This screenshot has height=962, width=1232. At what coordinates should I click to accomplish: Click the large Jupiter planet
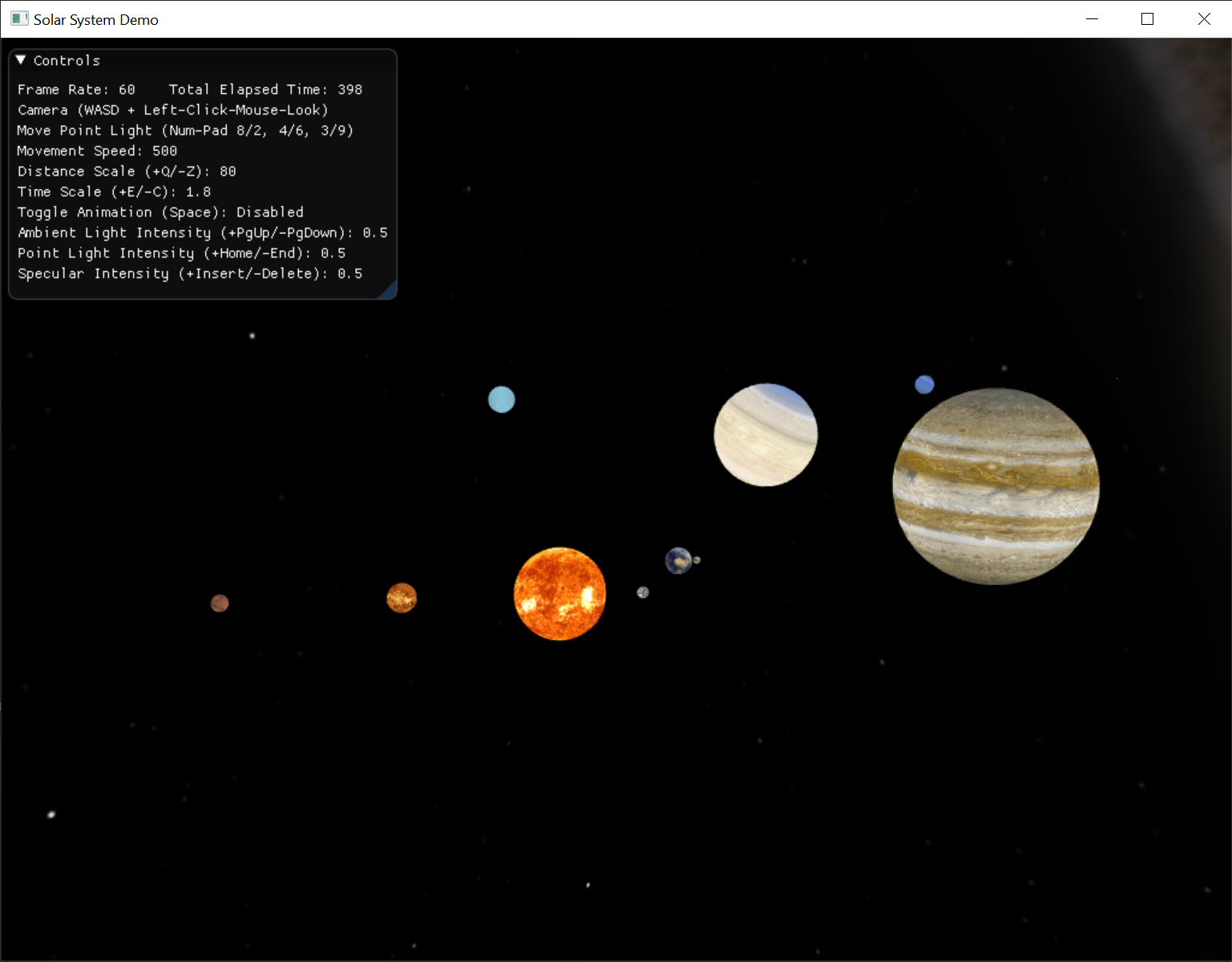[x=996, y=487]
